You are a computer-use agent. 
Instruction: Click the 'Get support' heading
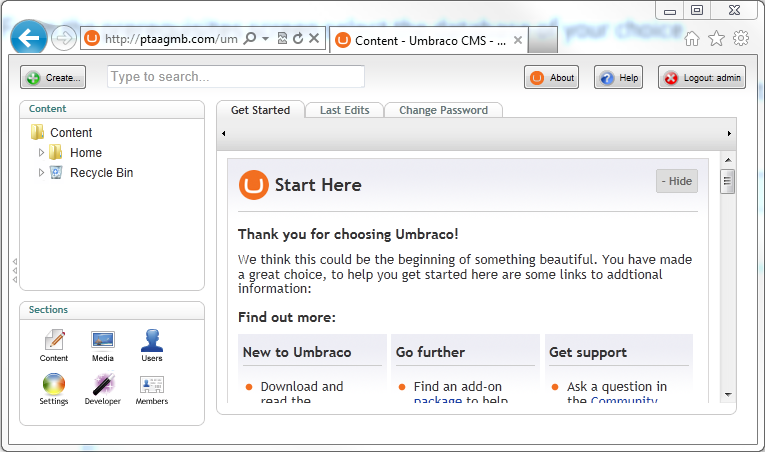coord(588,352)
